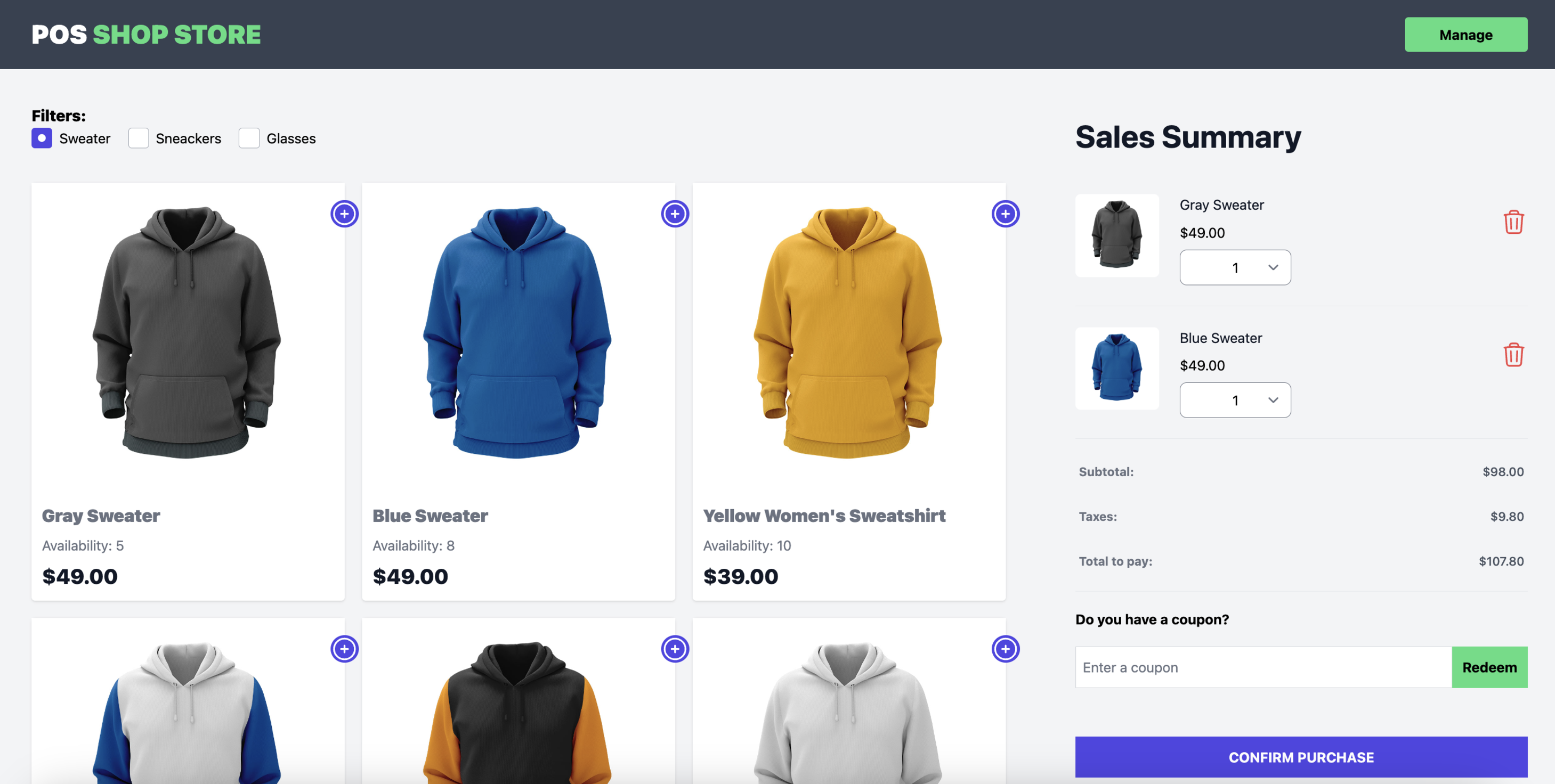Remove Blue Sweater using the trash icon
1555x784 pixels.
[x=1513, y=354]
